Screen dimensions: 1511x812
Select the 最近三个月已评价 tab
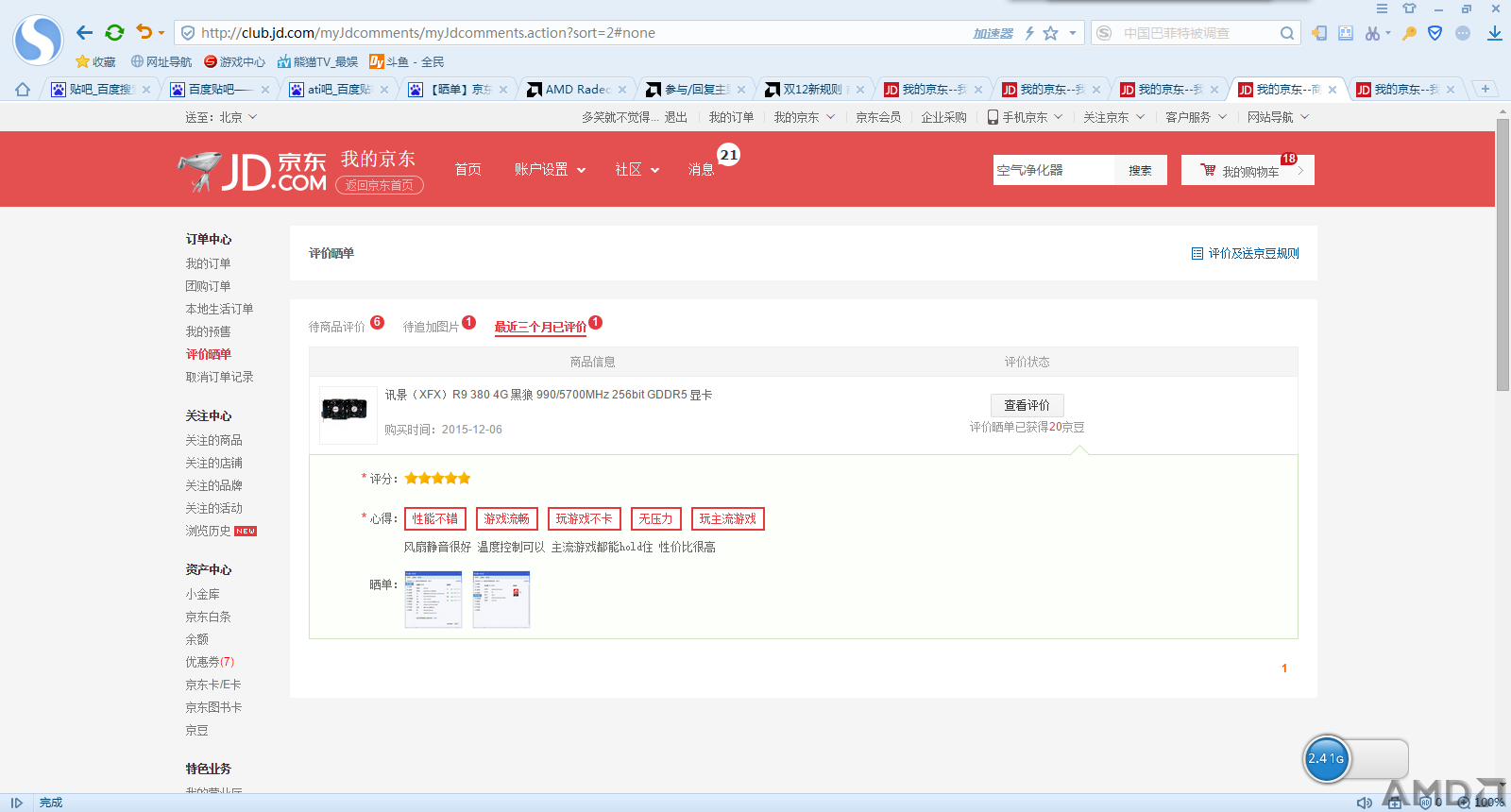(x=540, y=327)
